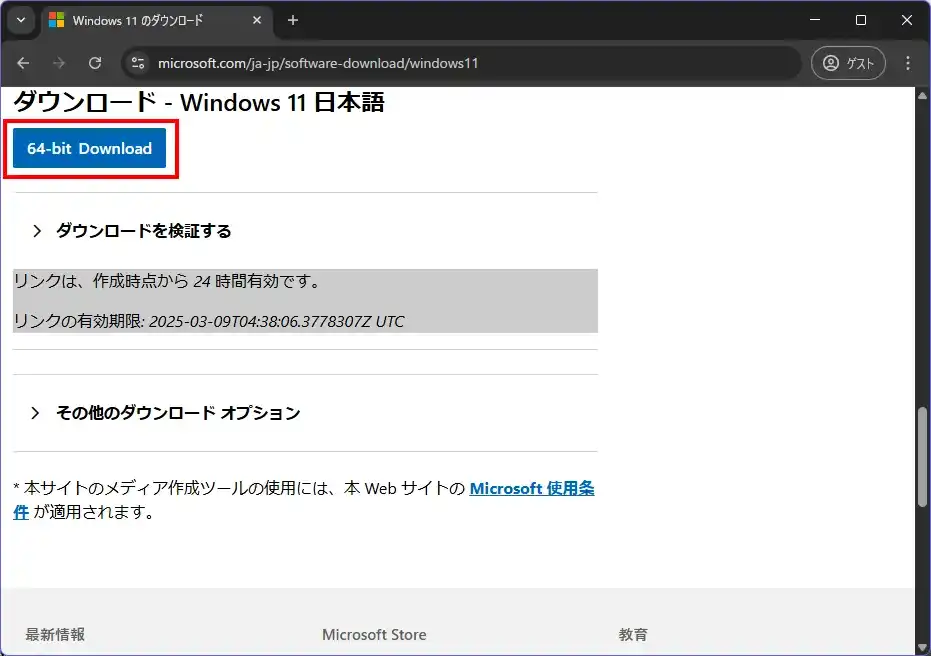Open a new tab with the plus icon
Screen dimensions: 931x656
293,20
